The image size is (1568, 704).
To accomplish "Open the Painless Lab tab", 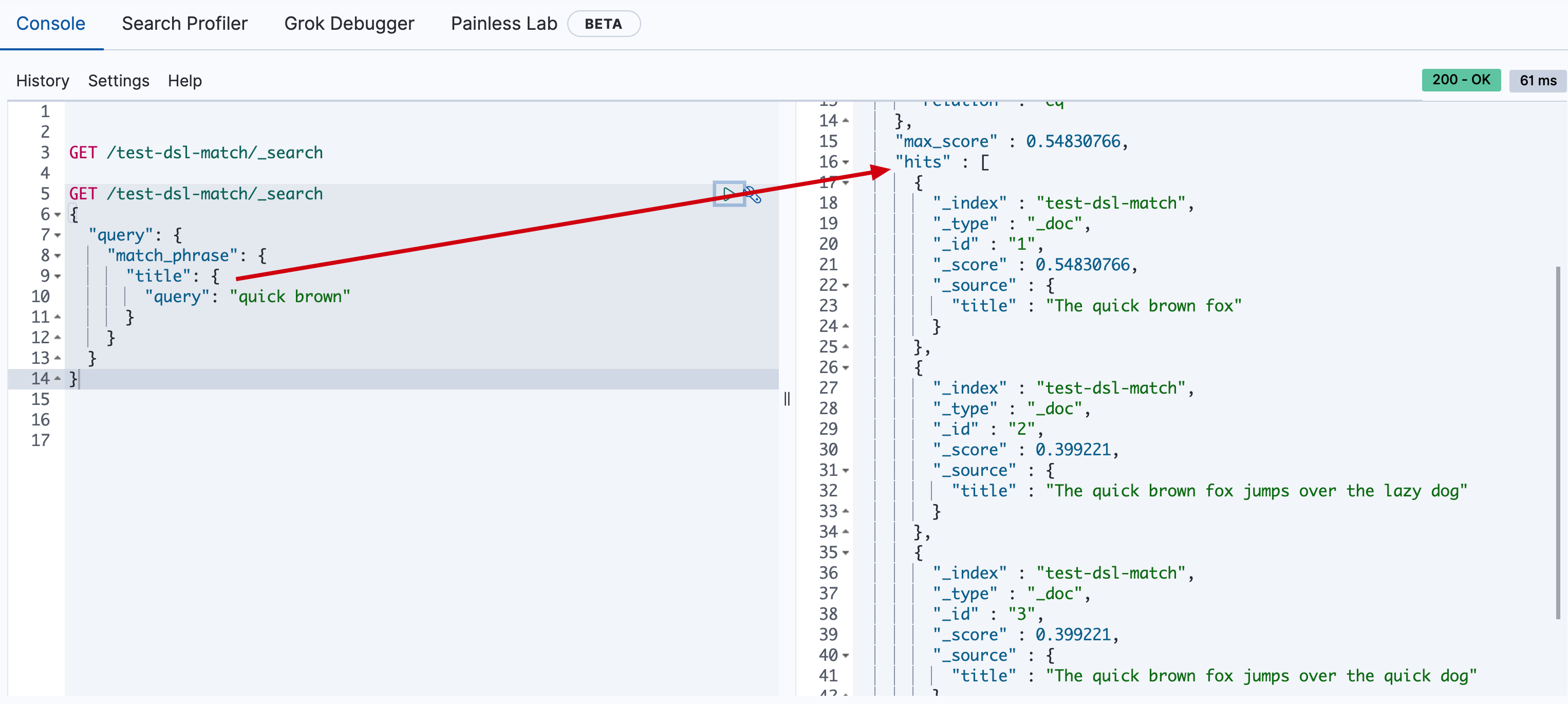I will coord(503,24).
